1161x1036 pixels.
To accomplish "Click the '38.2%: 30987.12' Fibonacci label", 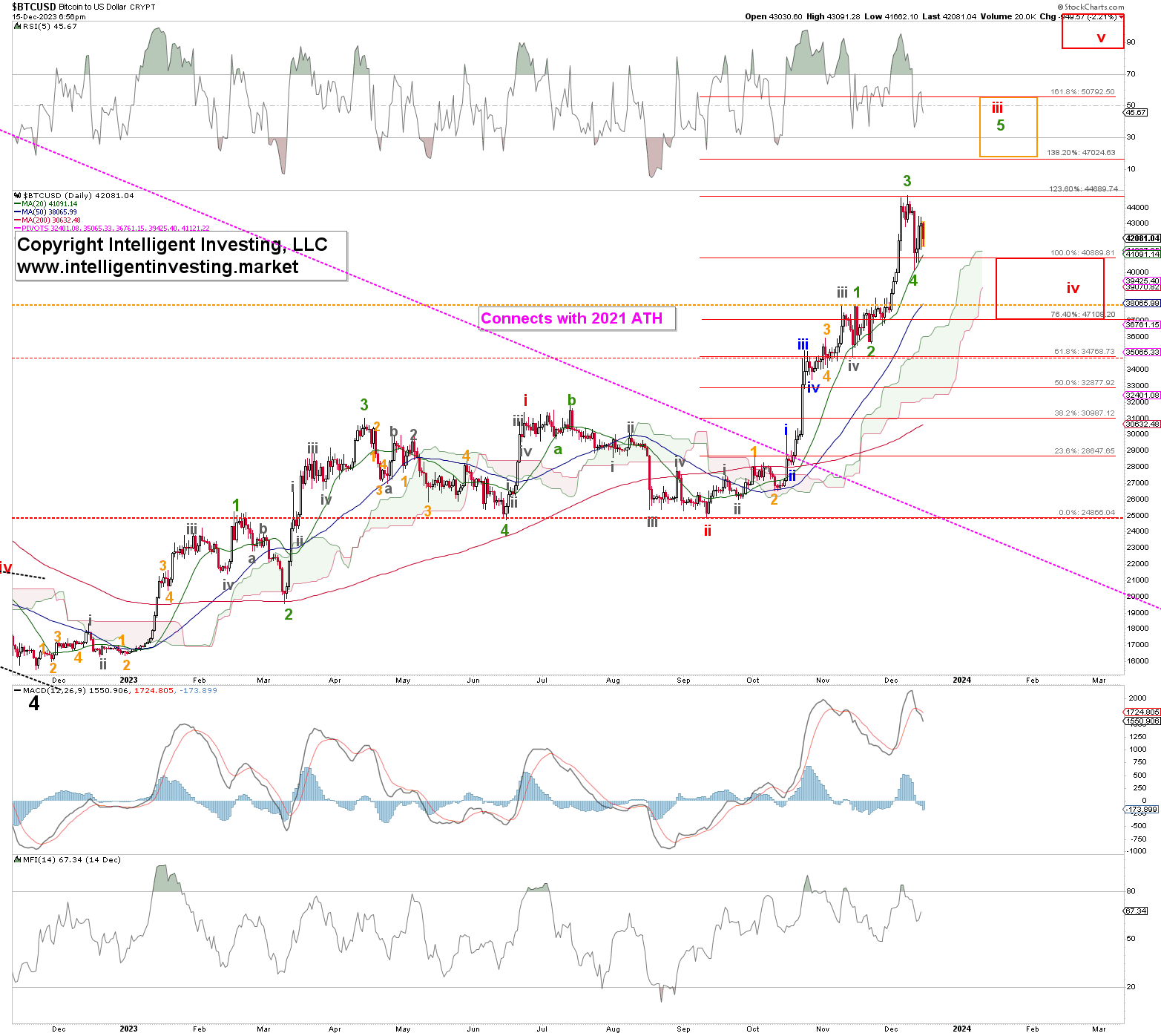I will click(x=1084, y=413).
